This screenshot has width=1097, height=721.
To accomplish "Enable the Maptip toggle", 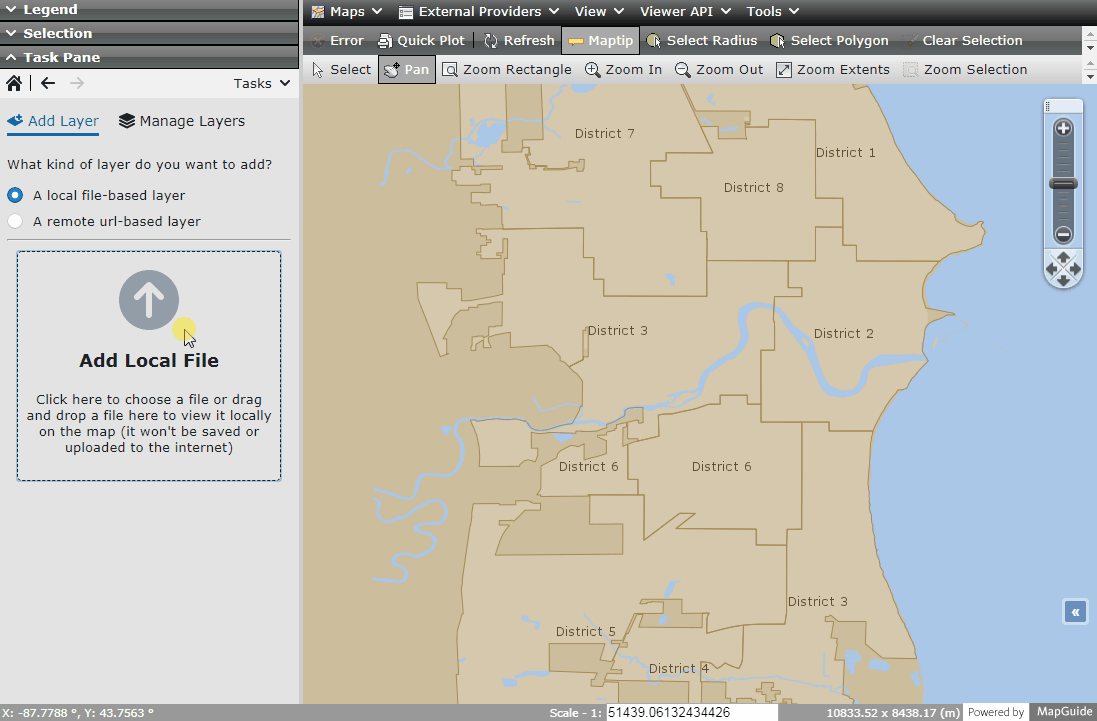I will (x=600, y=40).
